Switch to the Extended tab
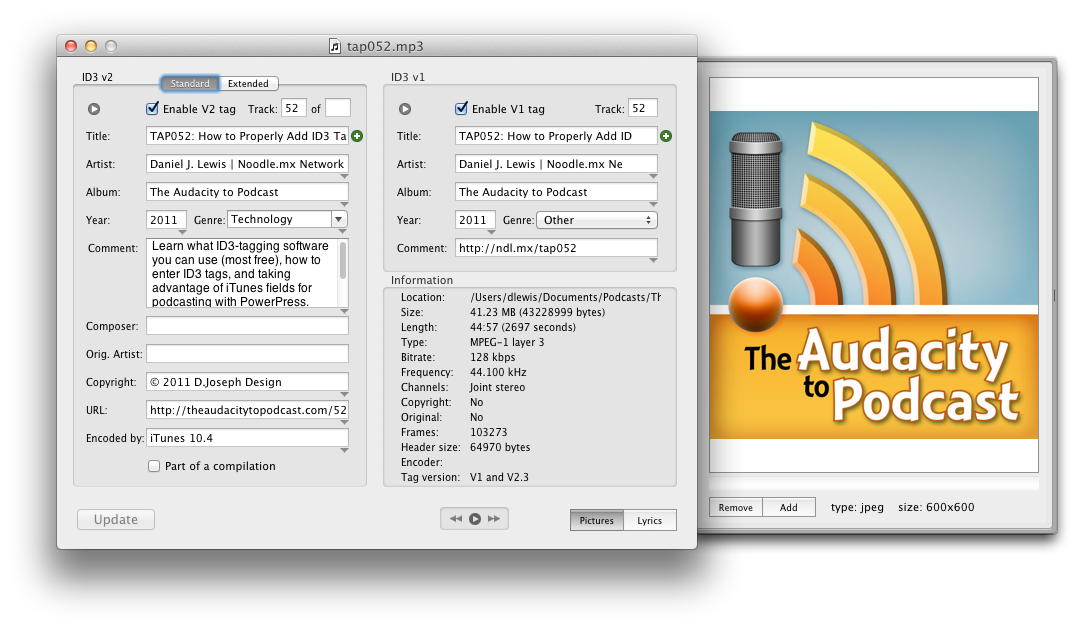The height and width of the screenshot is (628, 1073). click(248, 84)
